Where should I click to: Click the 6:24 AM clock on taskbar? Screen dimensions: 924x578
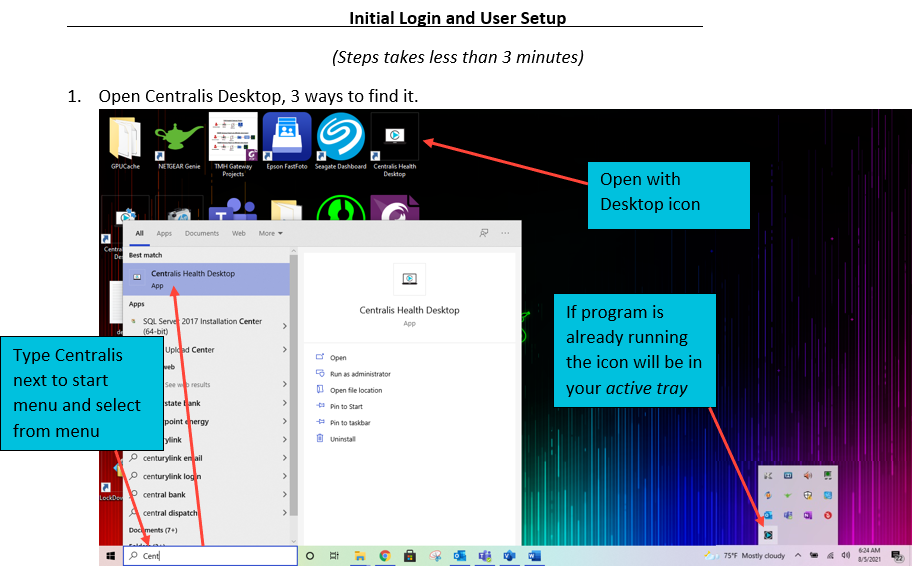[x=869, y=555]
